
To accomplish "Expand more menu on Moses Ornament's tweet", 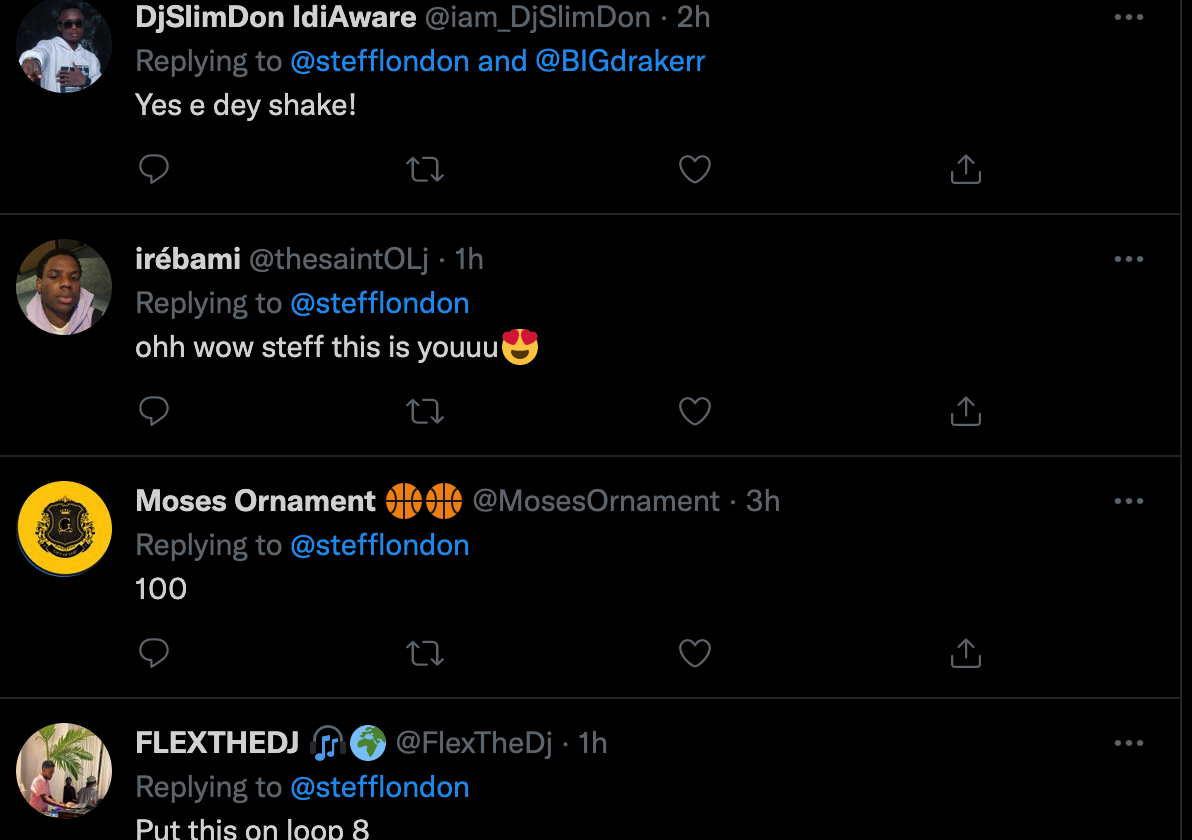I will click(1128, 501).
